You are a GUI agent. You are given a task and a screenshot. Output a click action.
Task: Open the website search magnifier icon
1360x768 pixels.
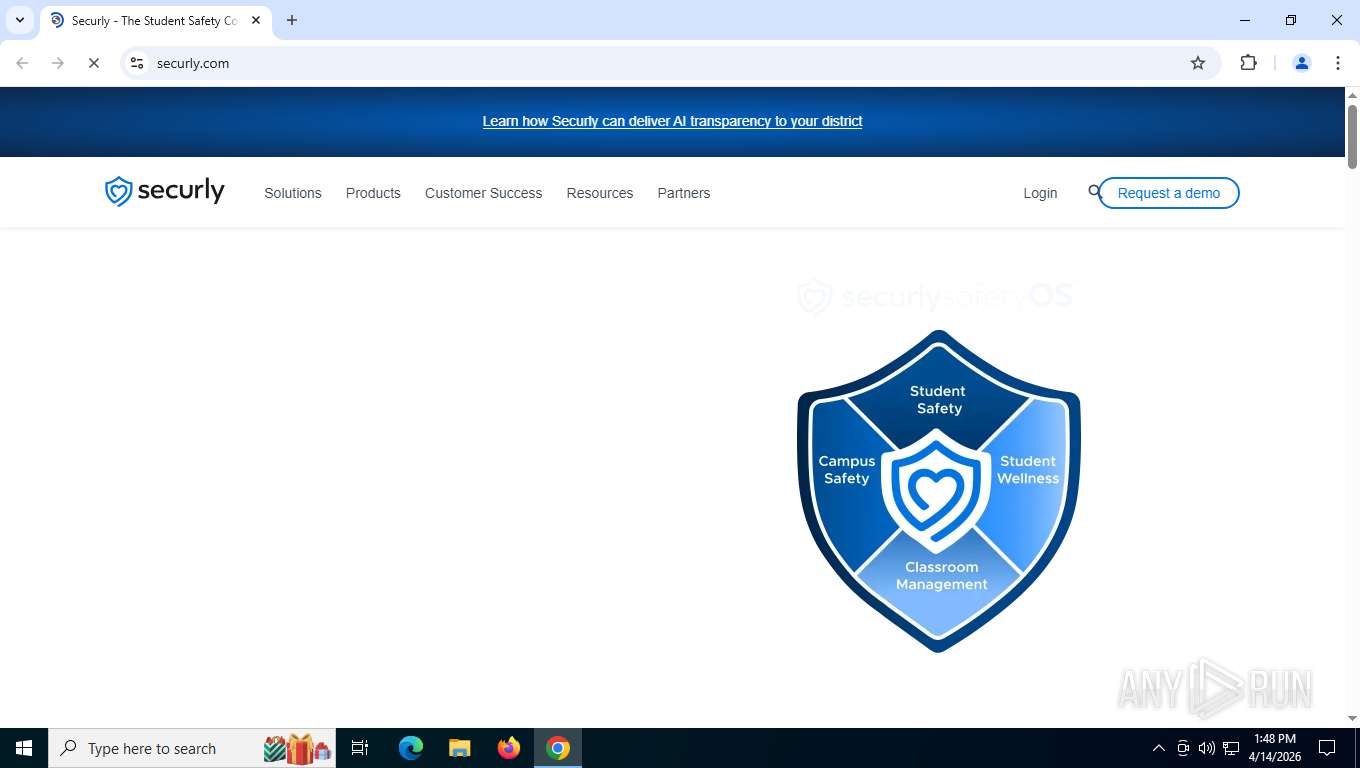(1094, 192)
